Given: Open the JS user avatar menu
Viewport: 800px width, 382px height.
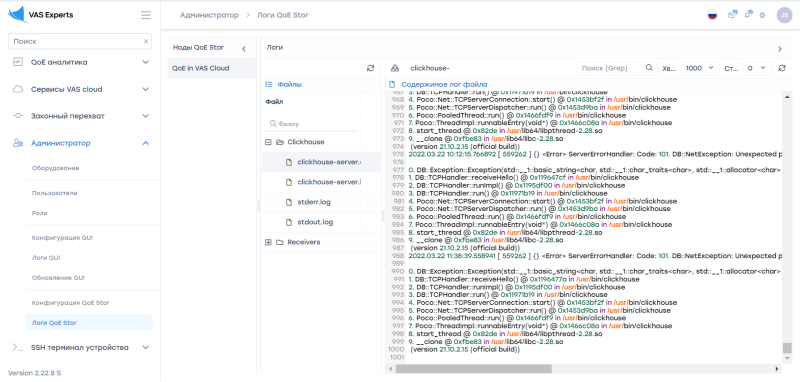Looking at the screenshot, I should pos(784,15).
